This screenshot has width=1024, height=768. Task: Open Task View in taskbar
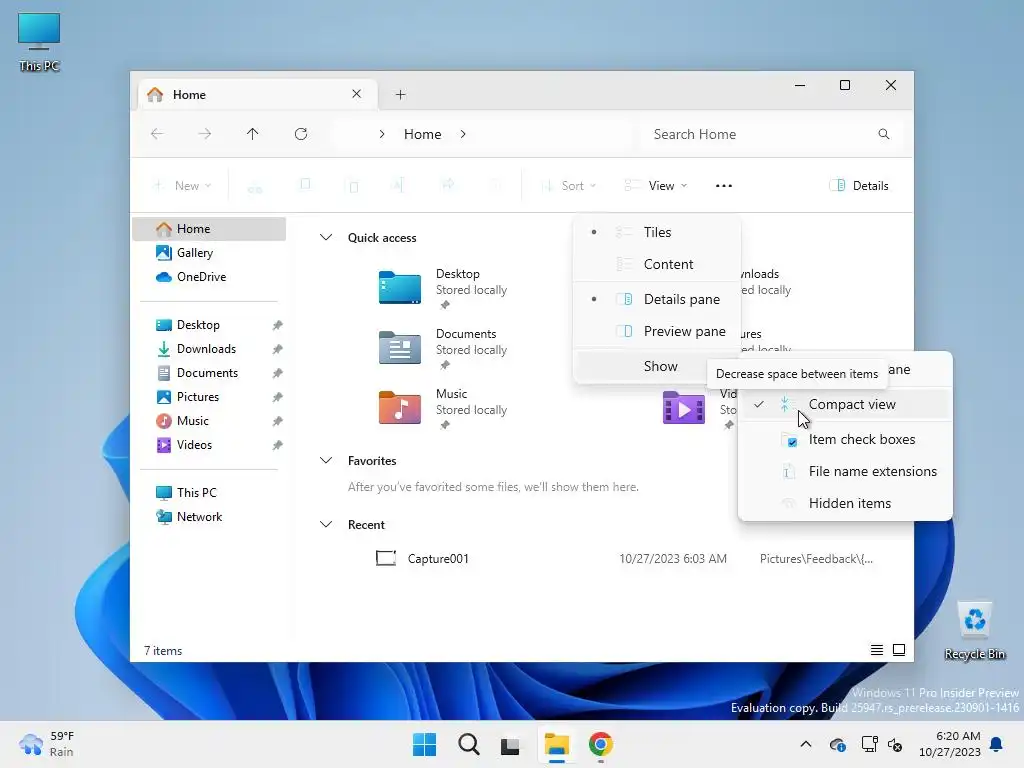pyautogui.click(x=510, y=744)
